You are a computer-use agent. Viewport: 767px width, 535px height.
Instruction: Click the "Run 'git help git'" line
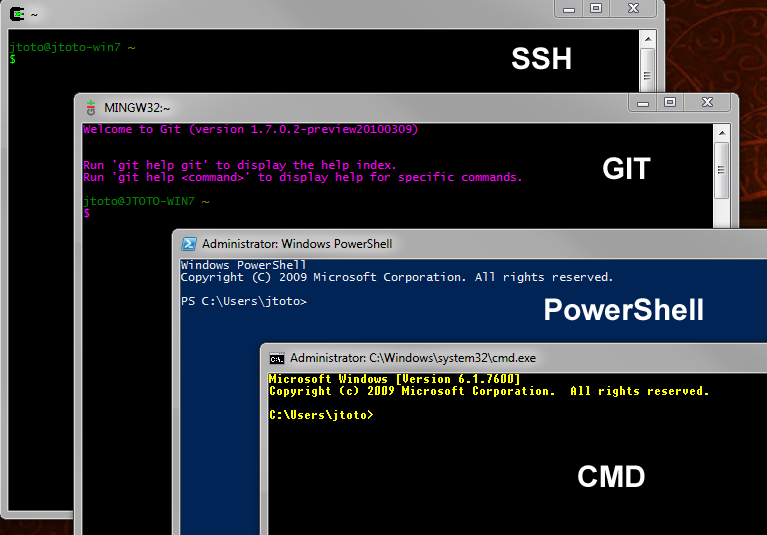pos(240,165)
